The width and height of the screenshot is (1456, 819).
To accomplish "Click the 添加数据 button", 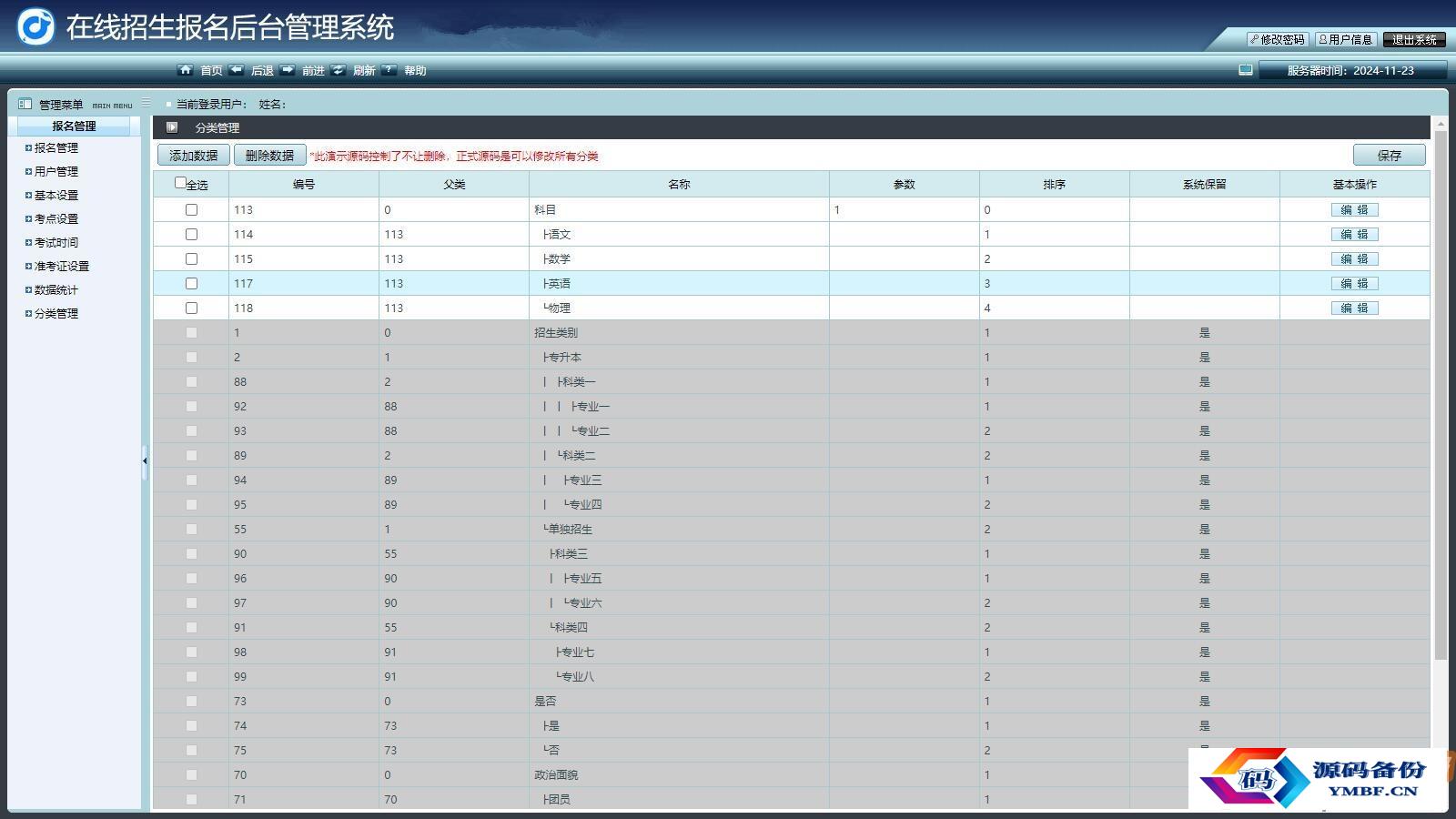I will 193,156.
